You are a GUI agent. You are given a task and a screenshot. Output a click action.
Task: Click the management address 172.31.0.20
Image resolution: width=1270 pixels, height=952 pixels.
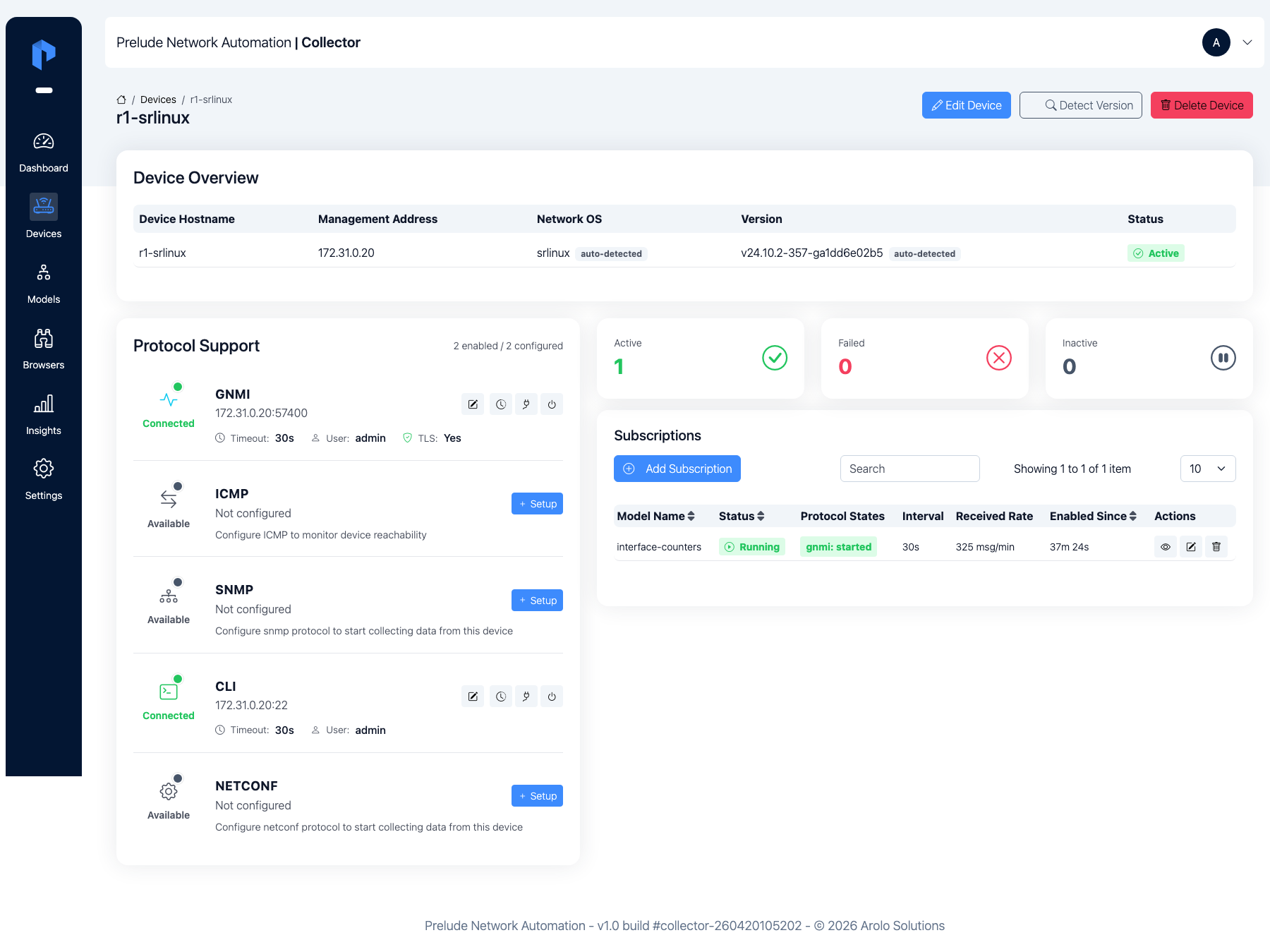tap(346, 253)
